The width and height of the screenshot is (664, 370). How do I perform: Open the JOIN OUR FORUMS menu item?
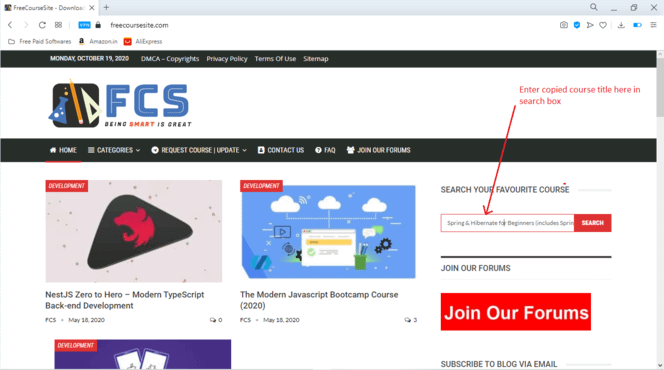[x=379, y=150]
